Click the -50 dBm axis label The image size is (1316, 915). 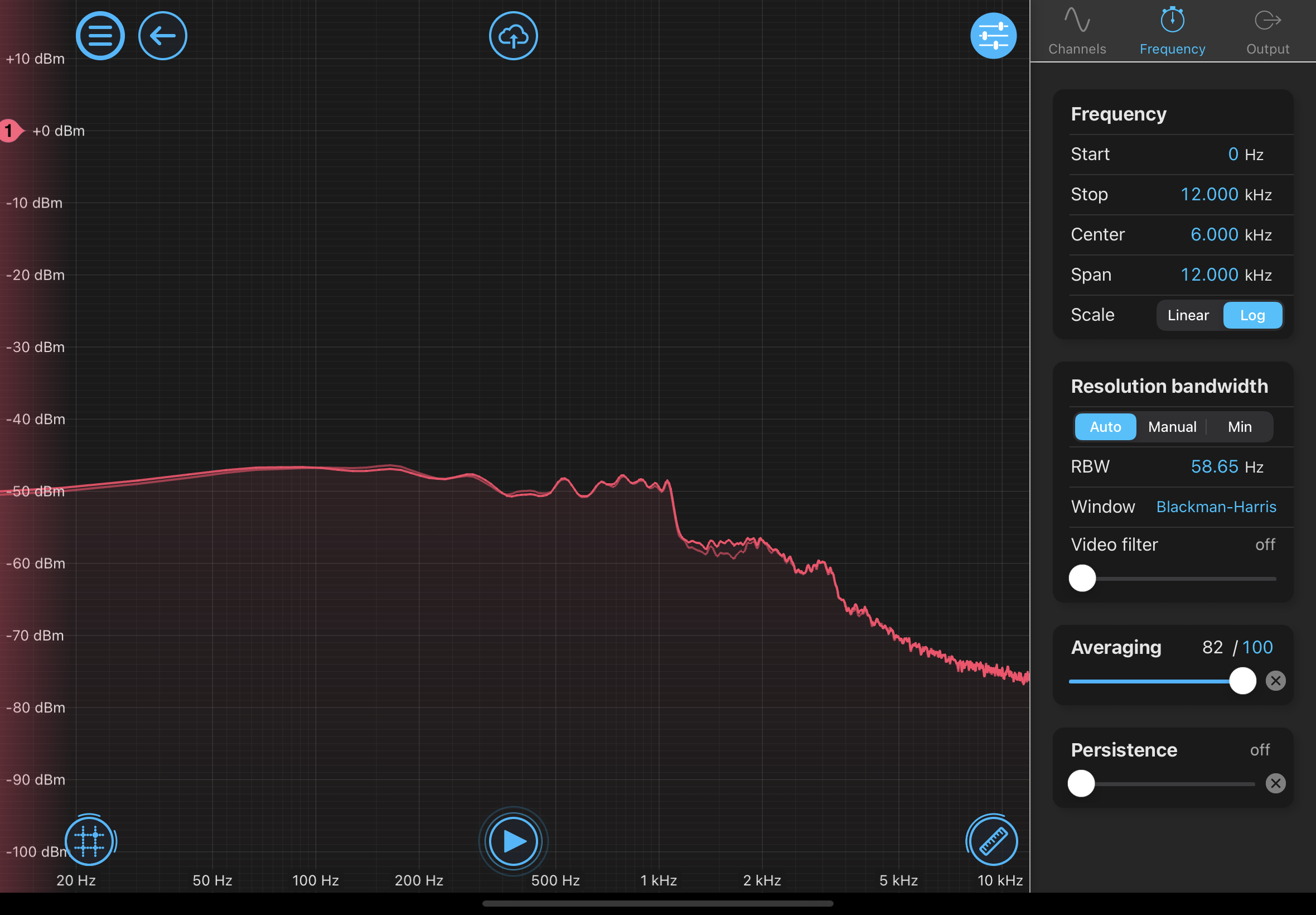click(x=35, y=492)
